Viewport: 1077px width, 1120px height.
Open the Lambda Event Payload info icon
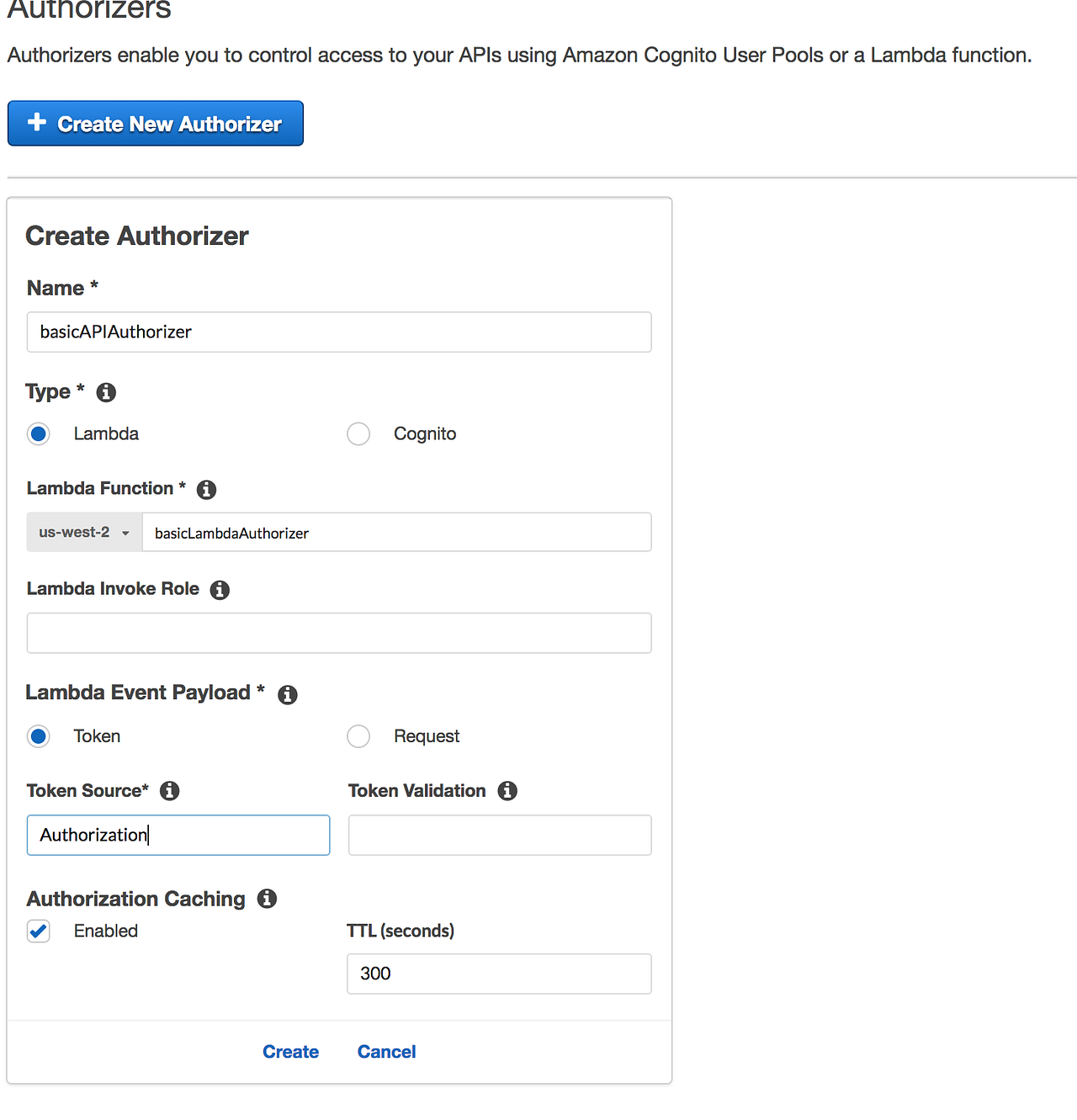(x=287, y=694)
